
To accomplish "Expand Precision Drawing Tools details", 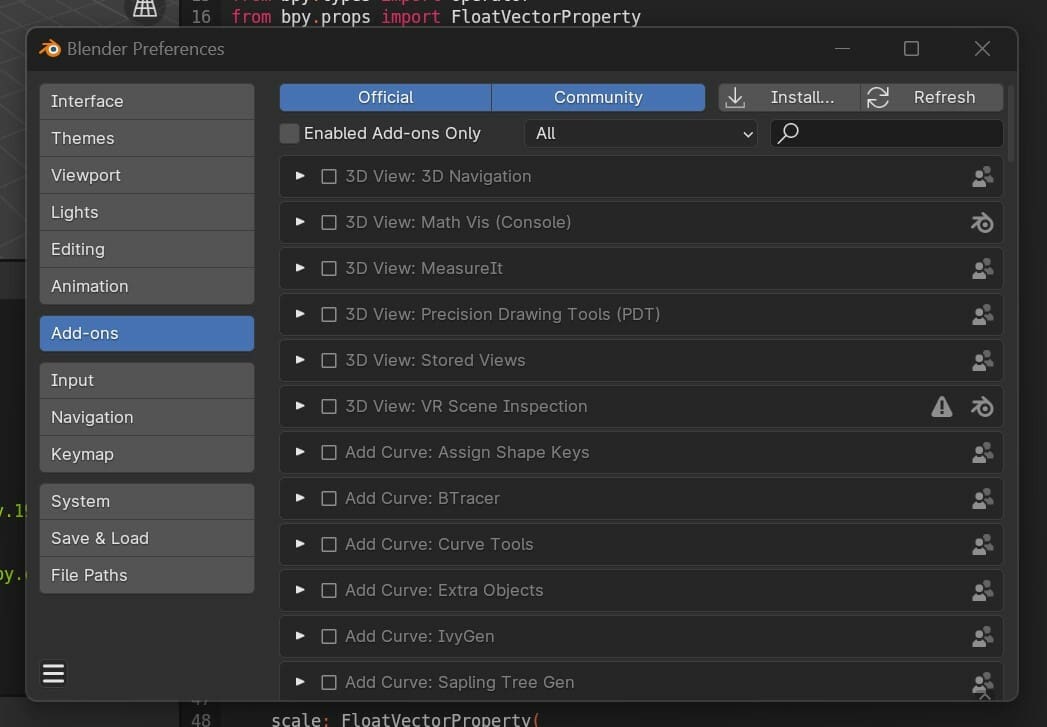I will click(300, 314).
